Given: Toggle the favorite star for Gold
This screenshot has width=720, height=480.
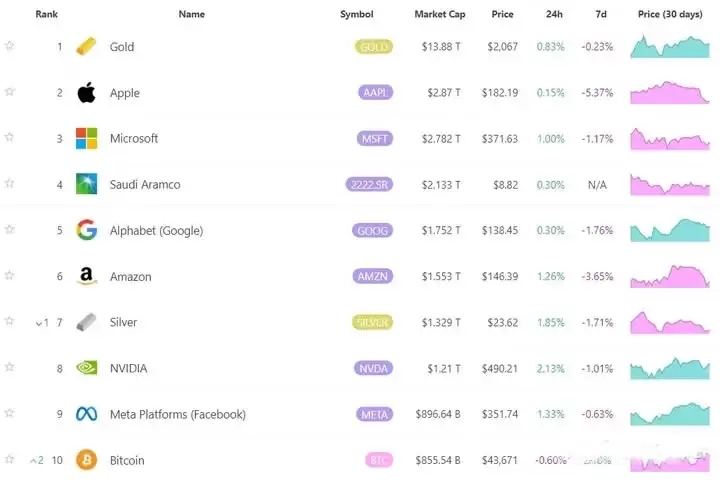Looking at the screenshot, I should [10, 46].
